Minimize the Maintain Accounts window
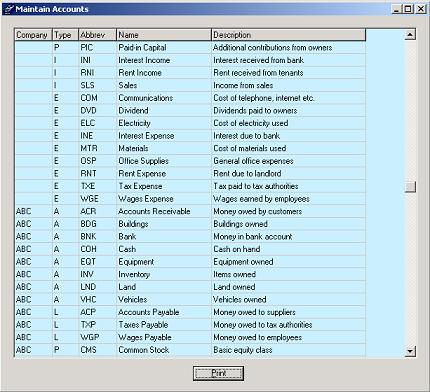This screenshot has width=430, height=392. tap(396, 9)
